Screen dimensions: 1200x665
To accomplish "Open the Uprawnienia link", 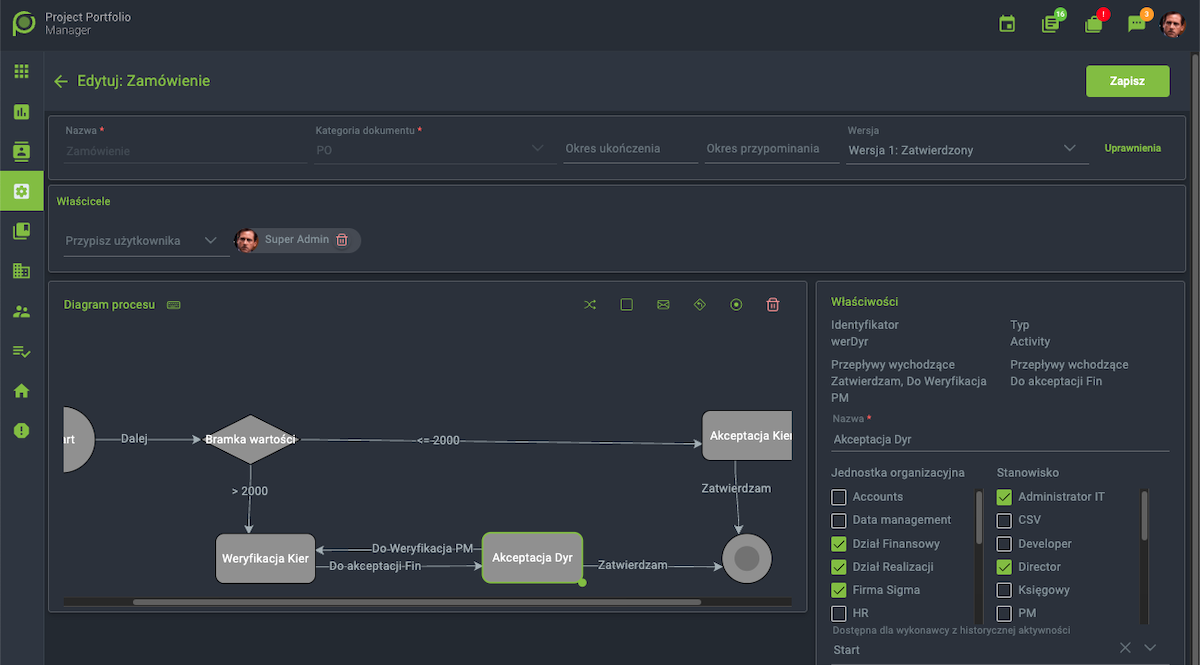I will 1132,148.
